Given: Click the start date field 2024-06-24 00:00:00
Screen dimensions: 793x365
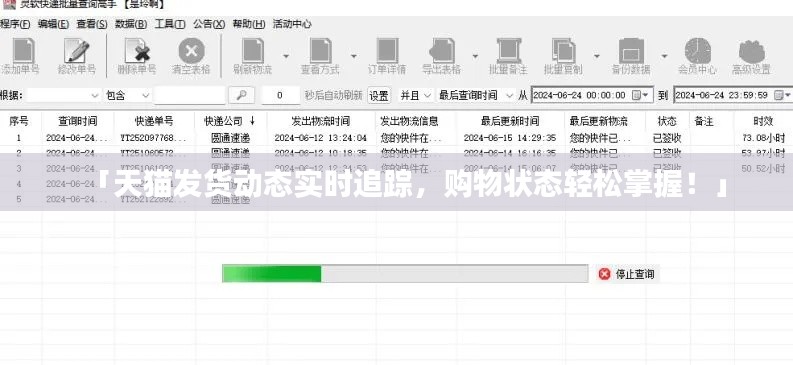Looking at the screenshot, I should pos(592,95).
